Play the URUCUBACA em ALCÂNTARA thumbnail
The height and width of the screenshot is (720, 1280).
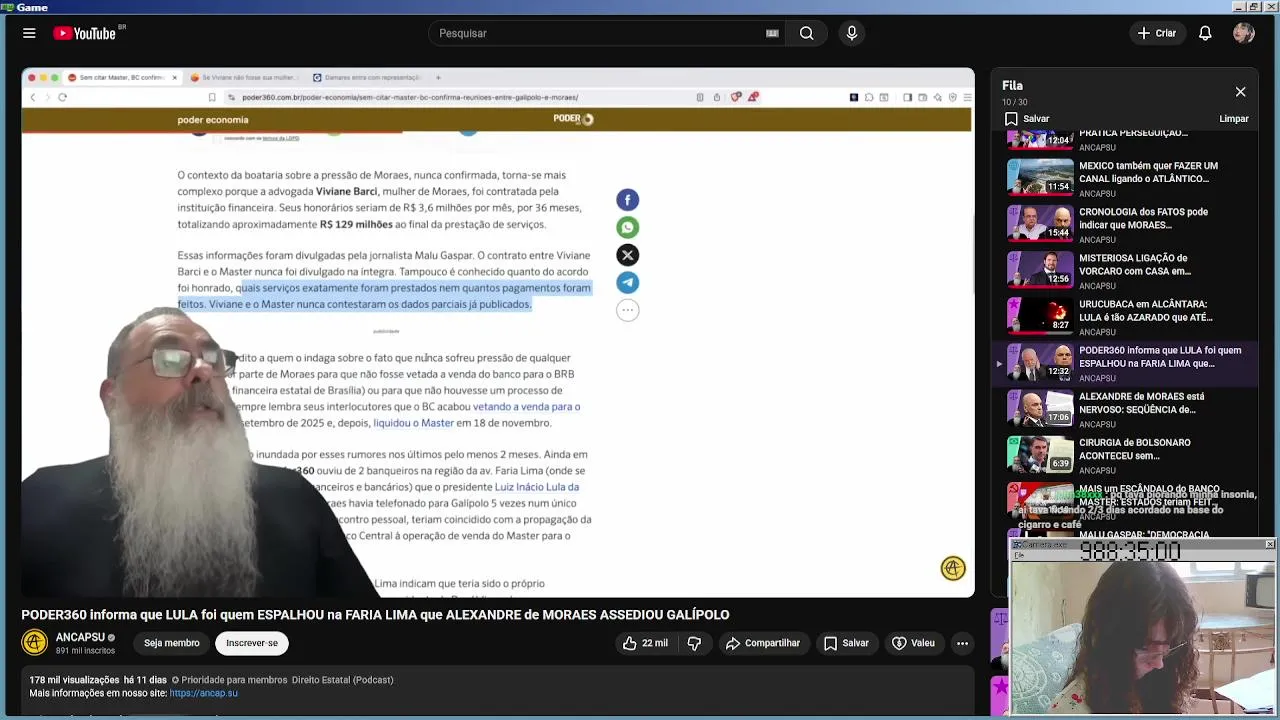point(1040,314)
